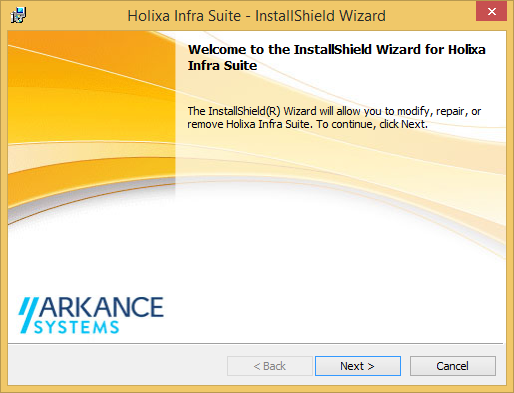Click the modify, repair, or remove description text

coord(334,117)
